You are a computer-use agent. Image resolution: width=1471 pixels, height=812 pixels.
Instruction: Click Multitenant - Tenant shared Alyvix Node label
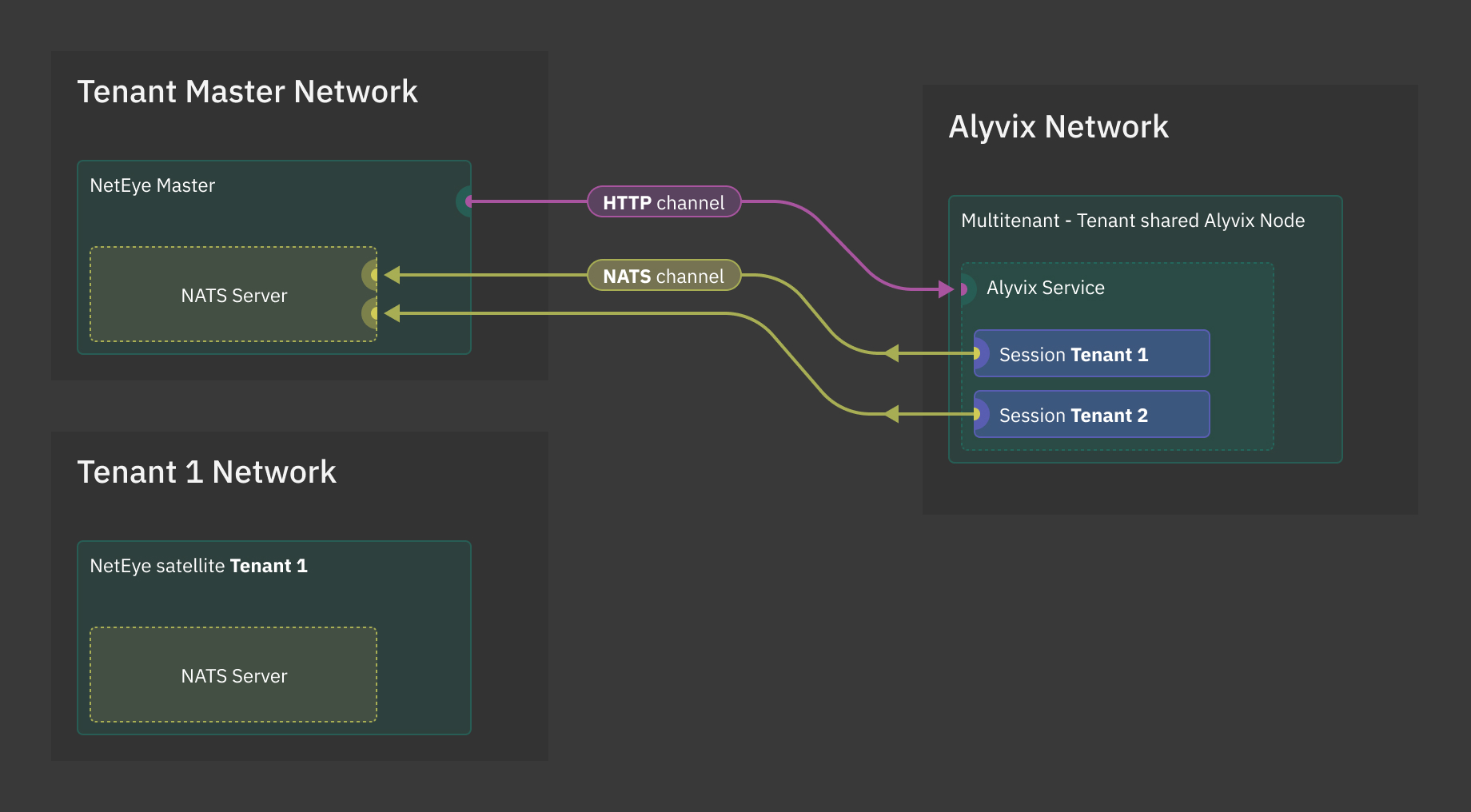coord(1133,221)
